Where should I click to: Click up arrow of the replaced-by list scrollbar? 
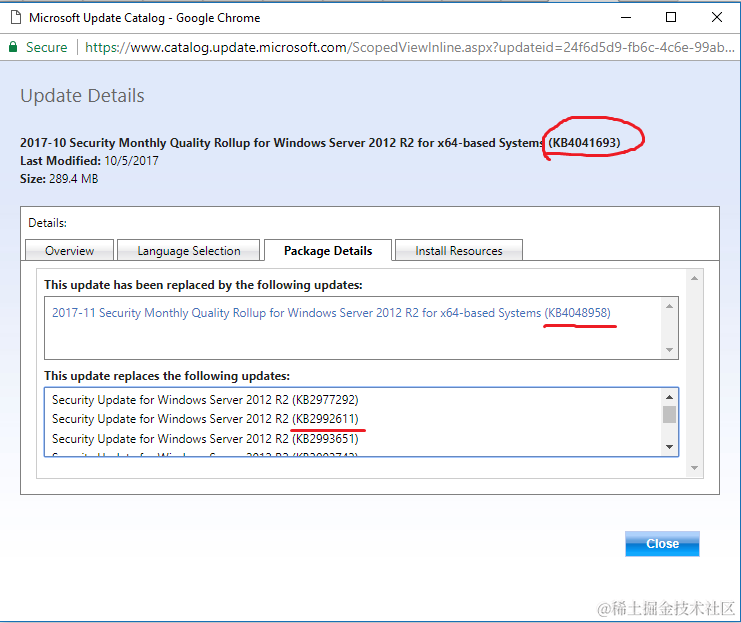pos(669,306)
